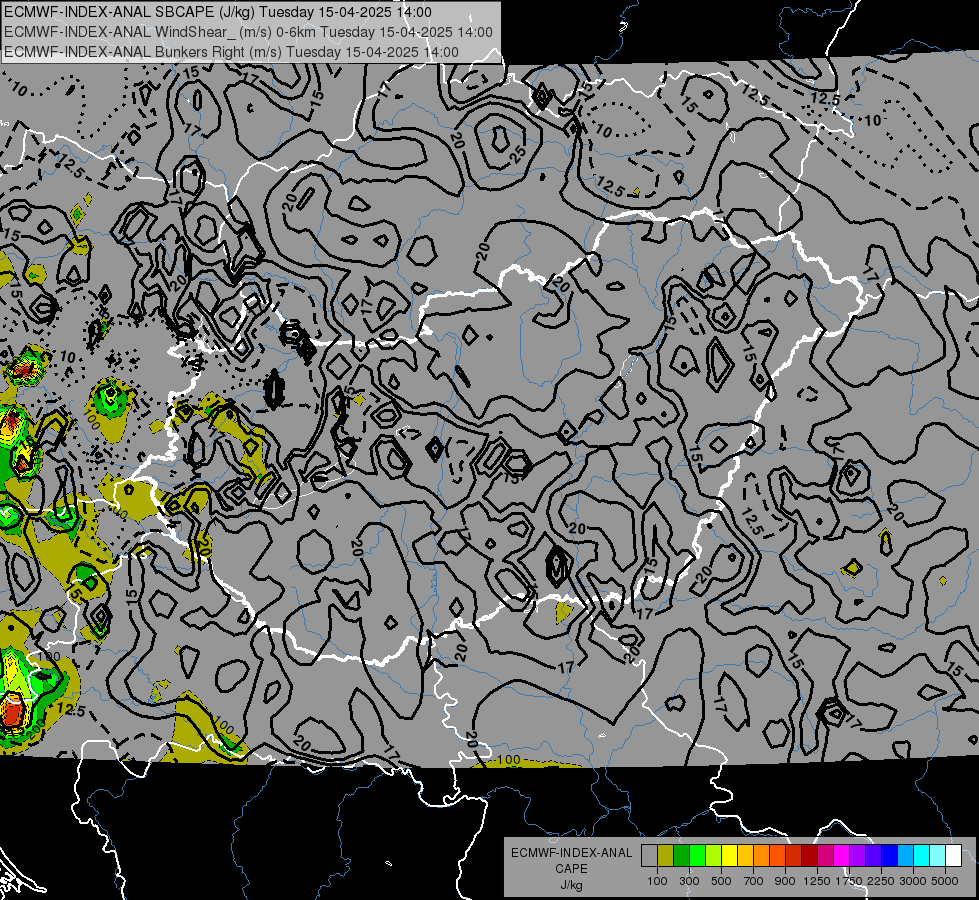
Task: Click the SBCAPE title line in the header
Action: coord(218,12)
